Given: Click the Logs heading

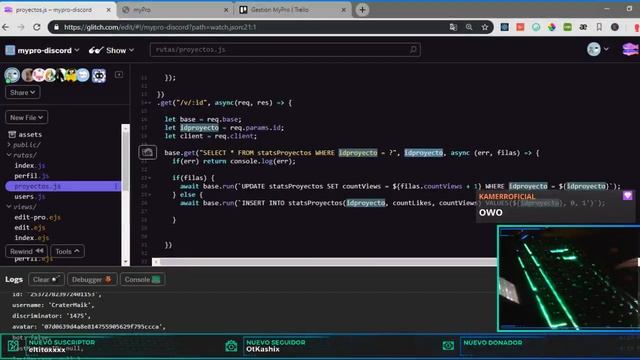Looking at the screenshot, I should pyautogui.click(x=14, y=280).
